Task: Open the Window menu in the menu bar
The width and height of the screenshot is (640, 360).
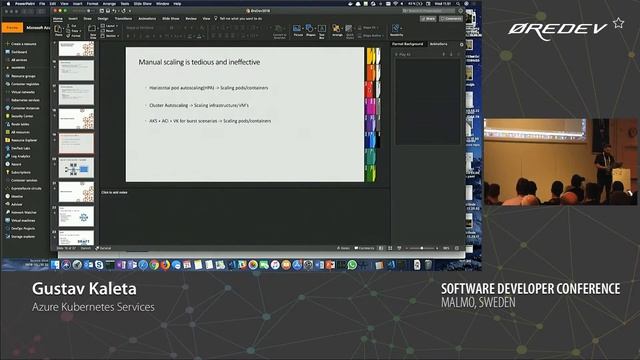Action: (162, 4)
